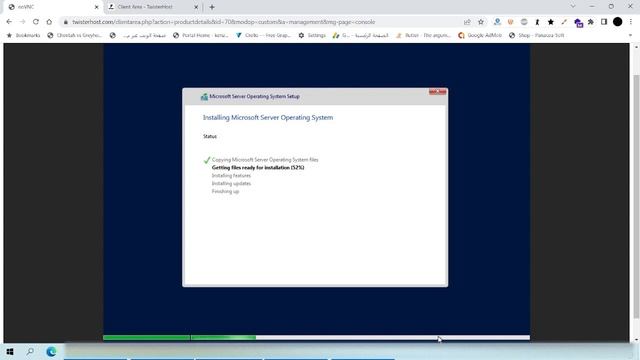Click the Setup dialog title icon
640x360 pixels.
click(204, 97)
